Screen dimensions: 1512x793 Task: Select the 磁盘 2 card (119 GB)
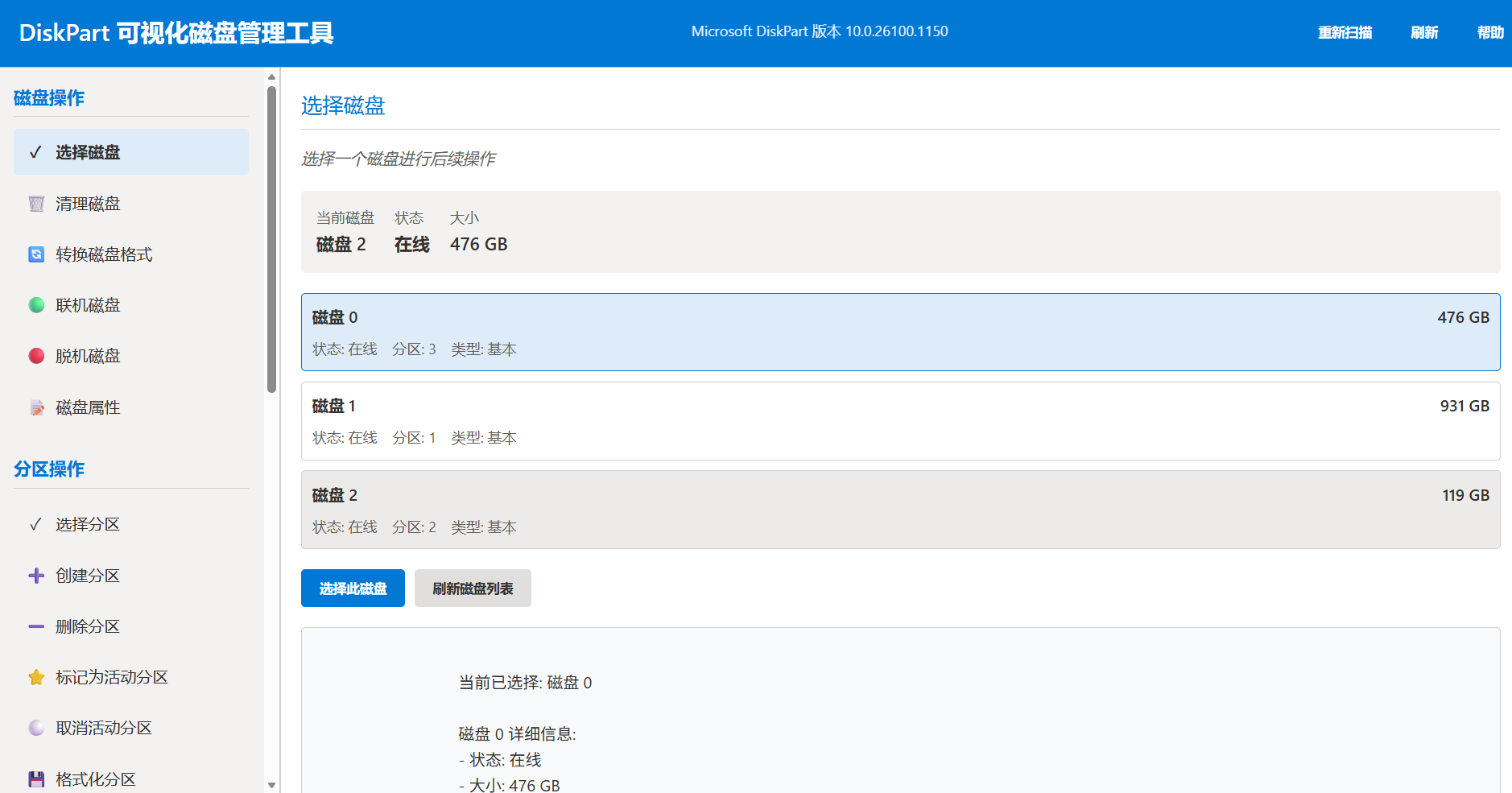[x=900, y=510]
